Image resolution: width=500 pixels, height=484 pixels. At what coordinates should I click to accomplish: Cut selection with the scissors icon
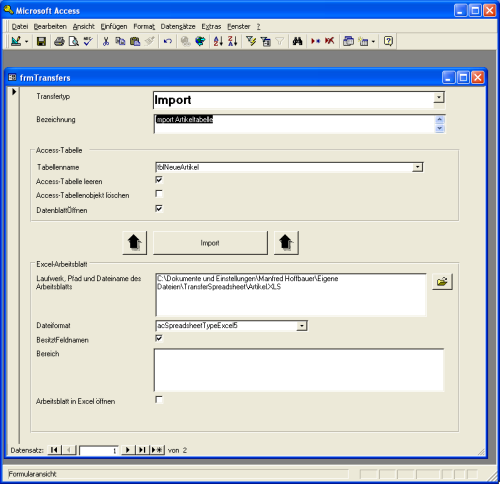106,41
